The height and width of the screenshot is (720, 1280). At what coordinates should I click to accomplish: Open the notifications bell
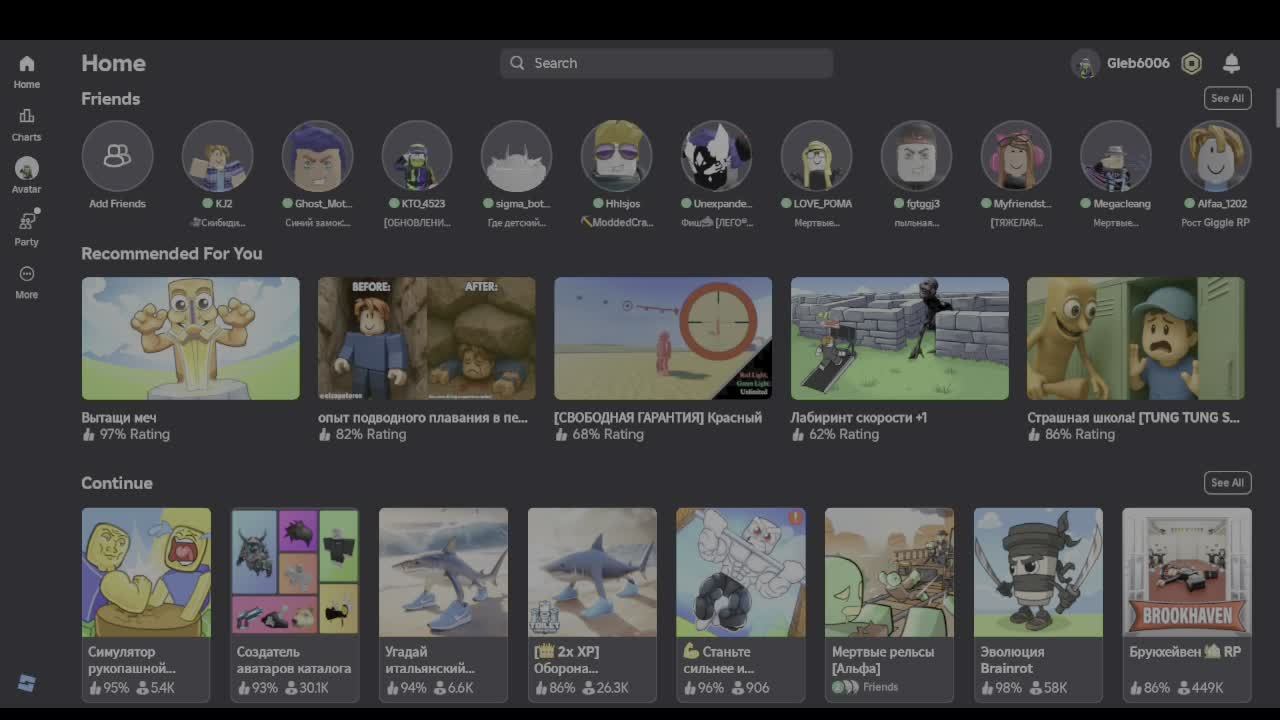pos(1231,64)
